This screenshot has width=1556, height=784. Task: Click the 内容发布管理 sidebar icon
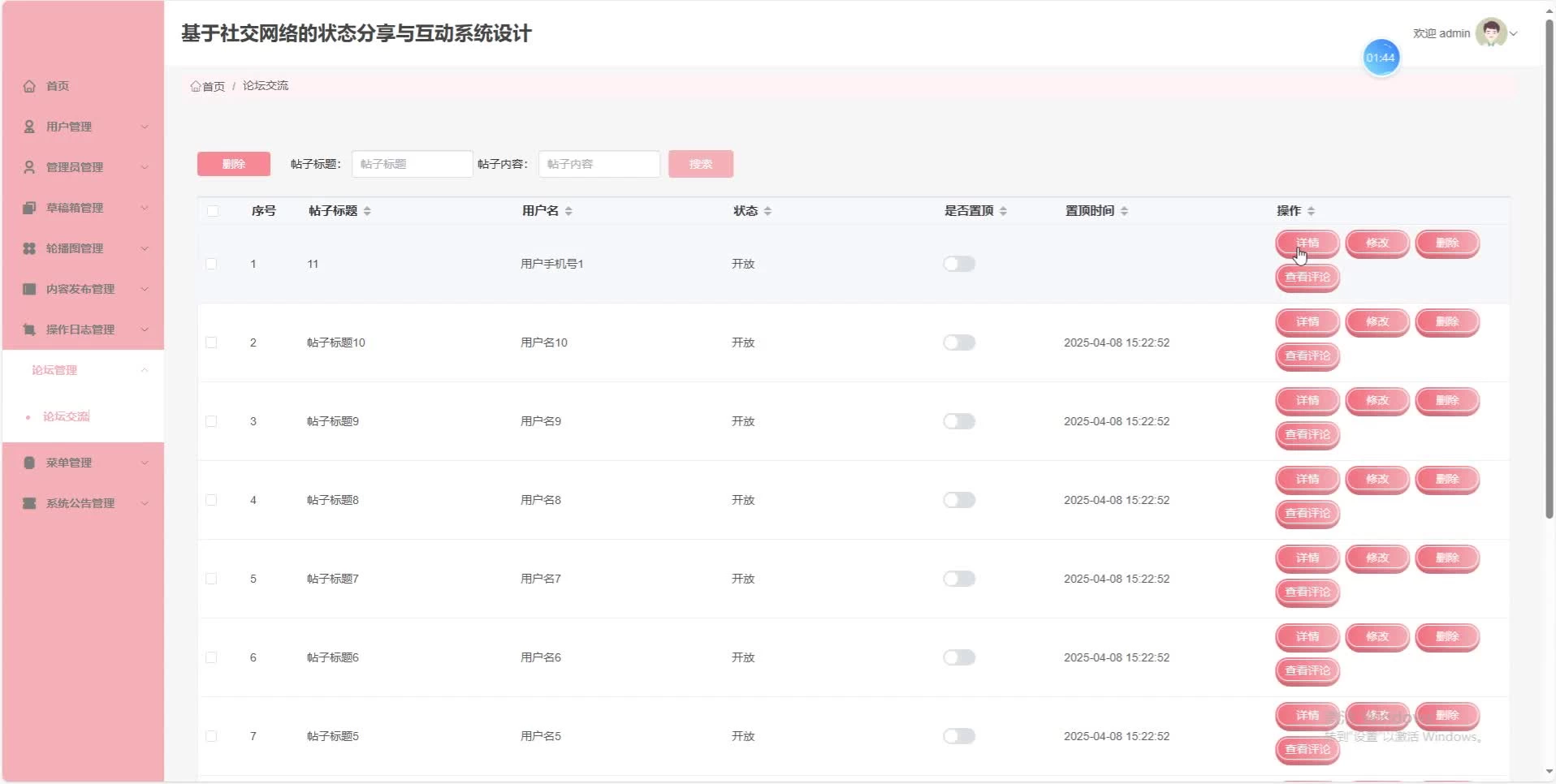click(29, 289)
